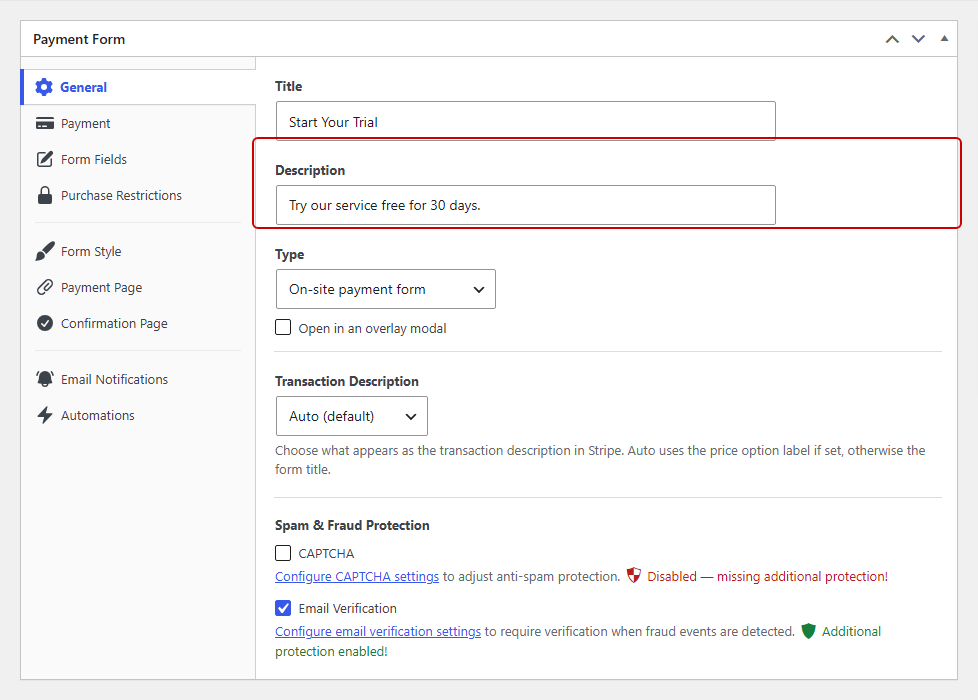Click the Description input field
The image size is (978, 700).
[526, 205]
